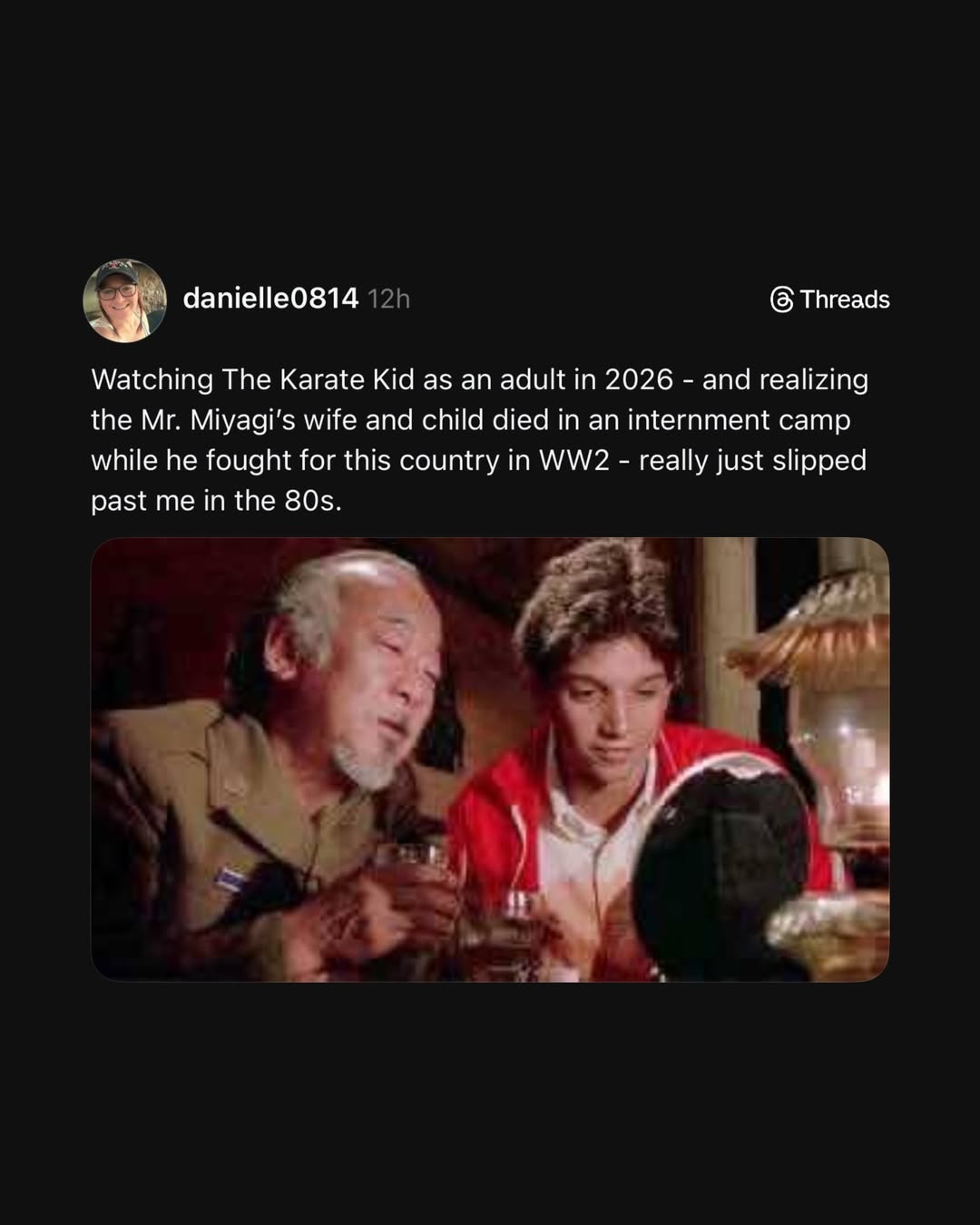Click the 12h post timestamp

389,299
